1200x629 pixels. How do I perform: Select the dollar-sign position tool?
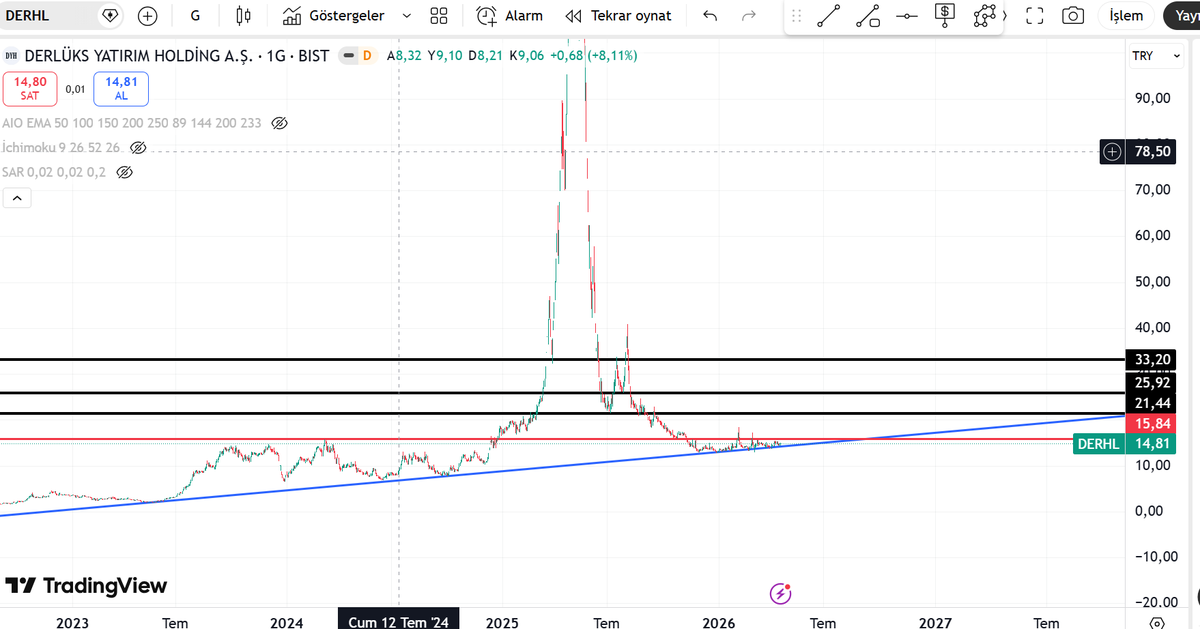pyautogui.click(x=945, y=15)
